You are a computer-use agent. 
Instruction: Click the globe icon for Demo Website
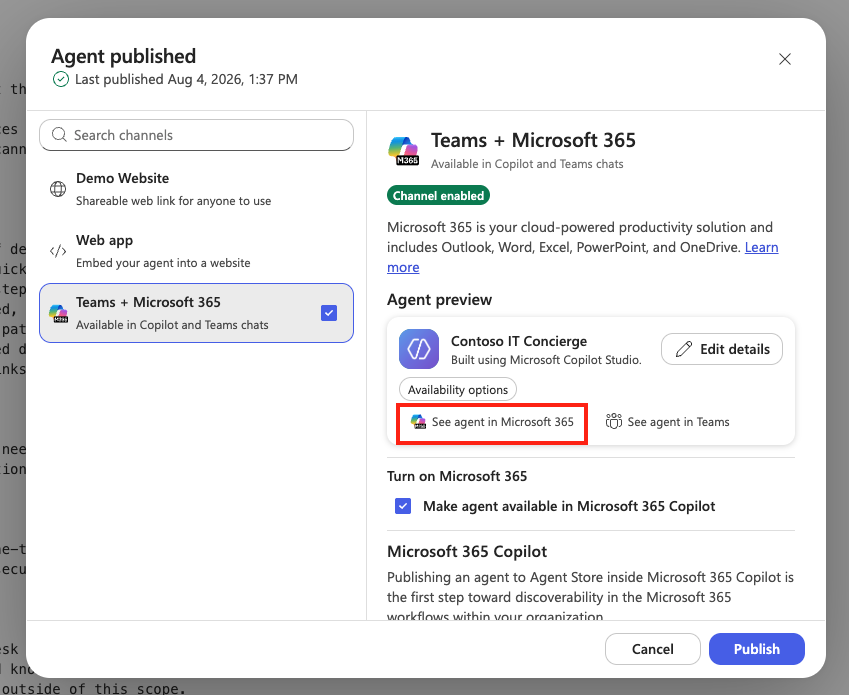point(58,189)
